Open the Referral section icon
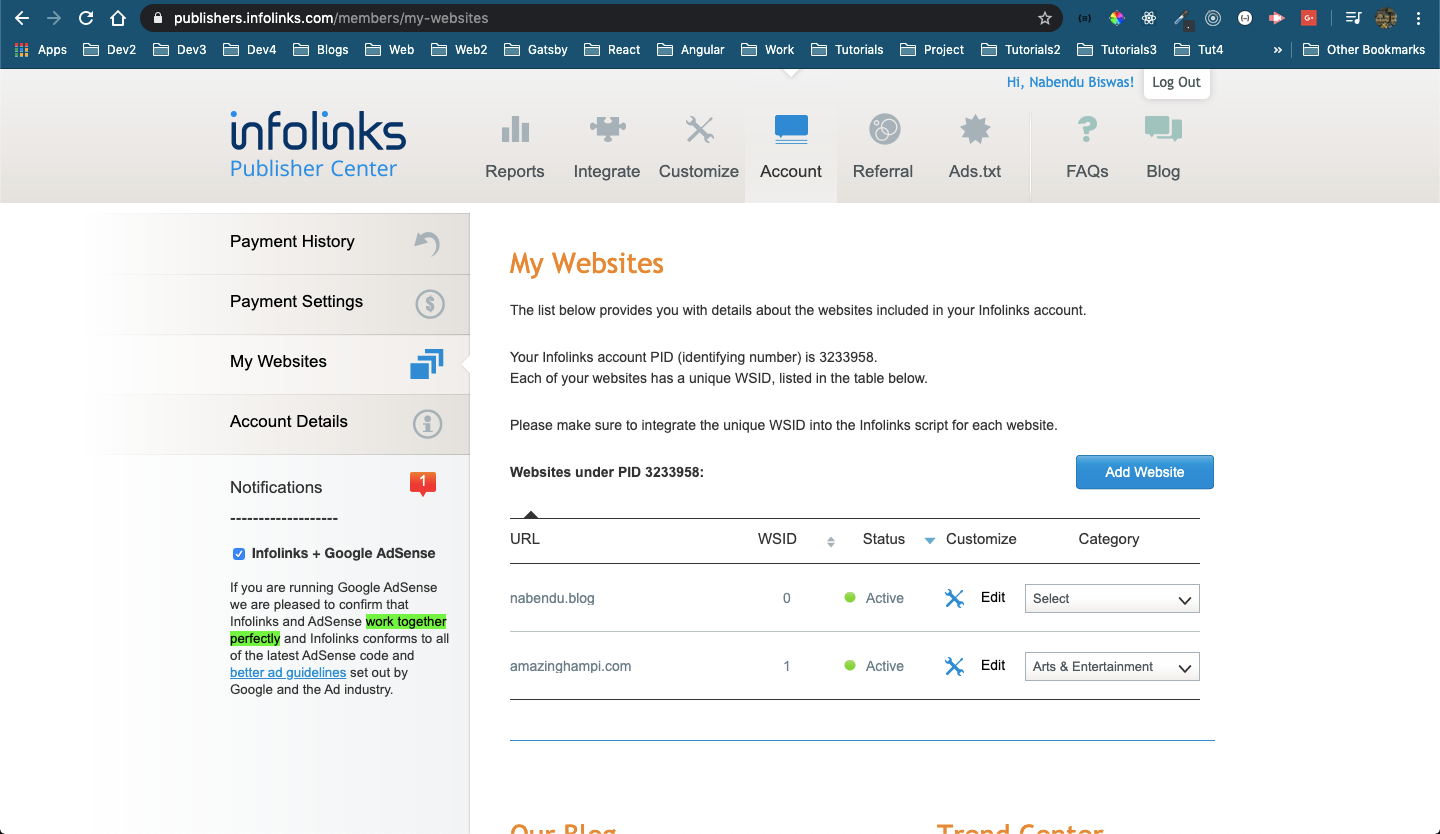The image size is (1440, 834). click(x=884, y=129)
